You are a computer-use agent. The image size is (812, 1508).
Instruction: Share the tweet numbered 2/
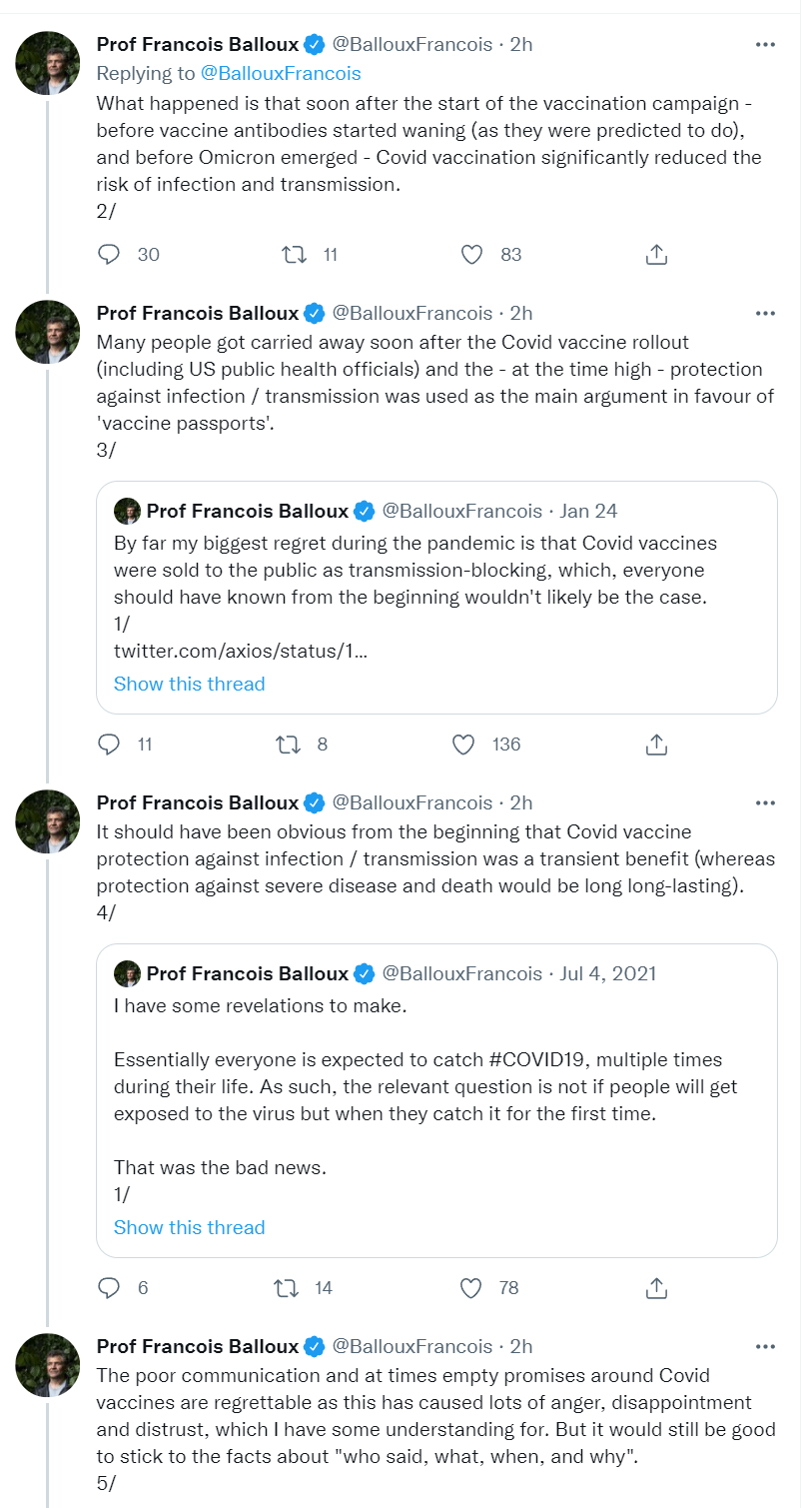[x=656, y=255]
